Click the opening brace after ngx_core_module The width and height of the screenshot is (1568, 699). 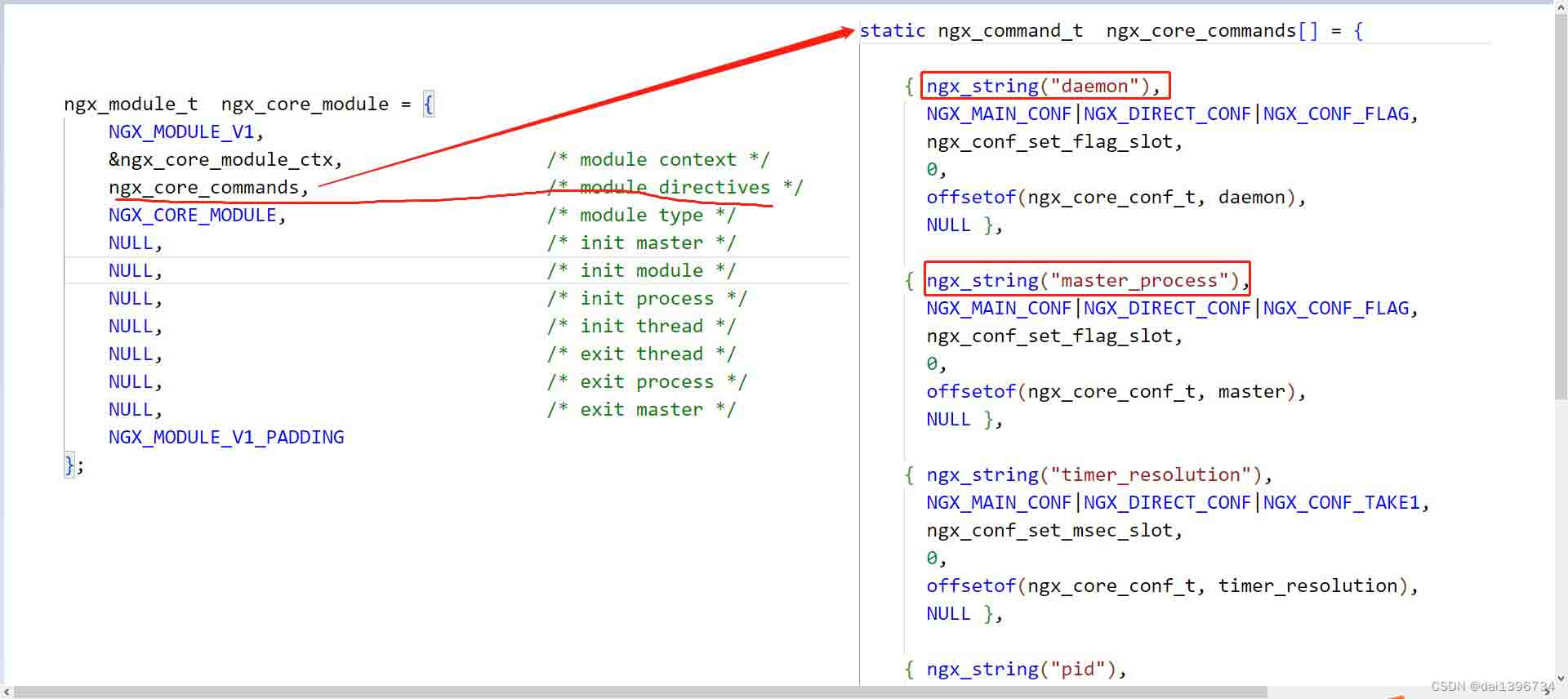(428, 105)
